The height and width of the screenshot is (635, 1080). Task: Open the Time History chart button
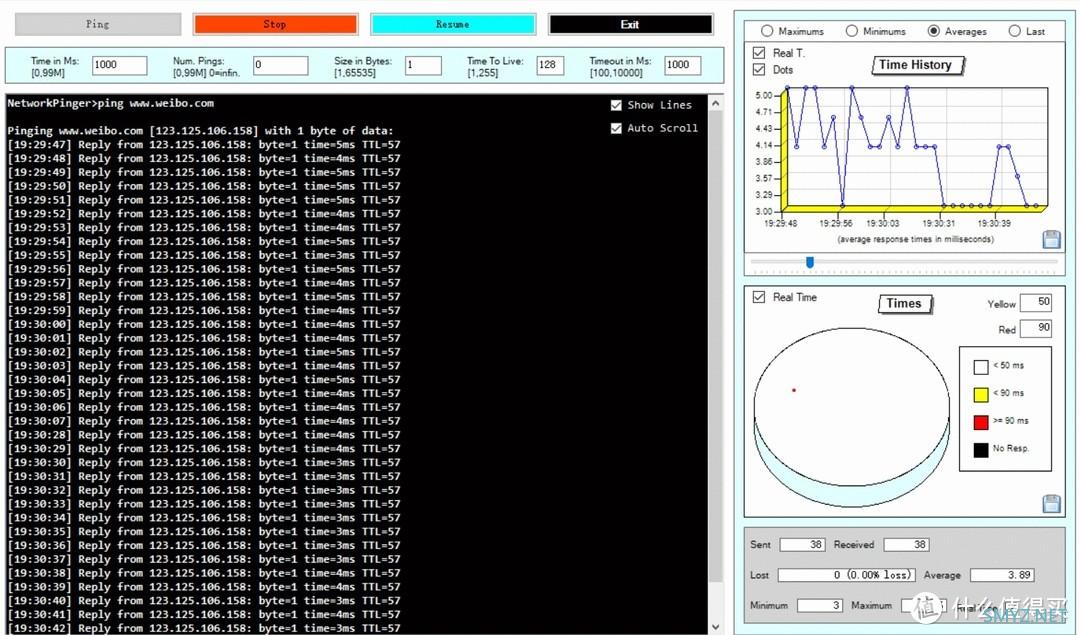coord(917,65)
